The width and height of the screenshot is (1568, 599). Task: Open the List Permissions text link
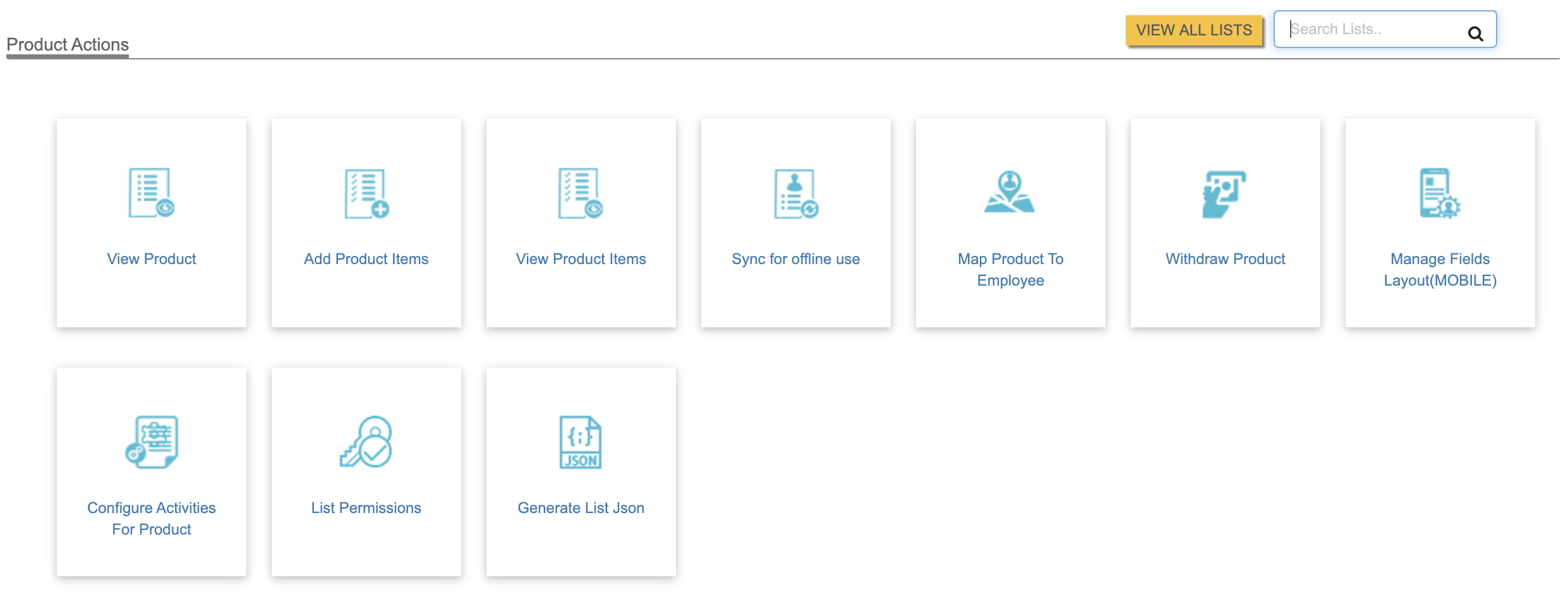click(366, 508)
